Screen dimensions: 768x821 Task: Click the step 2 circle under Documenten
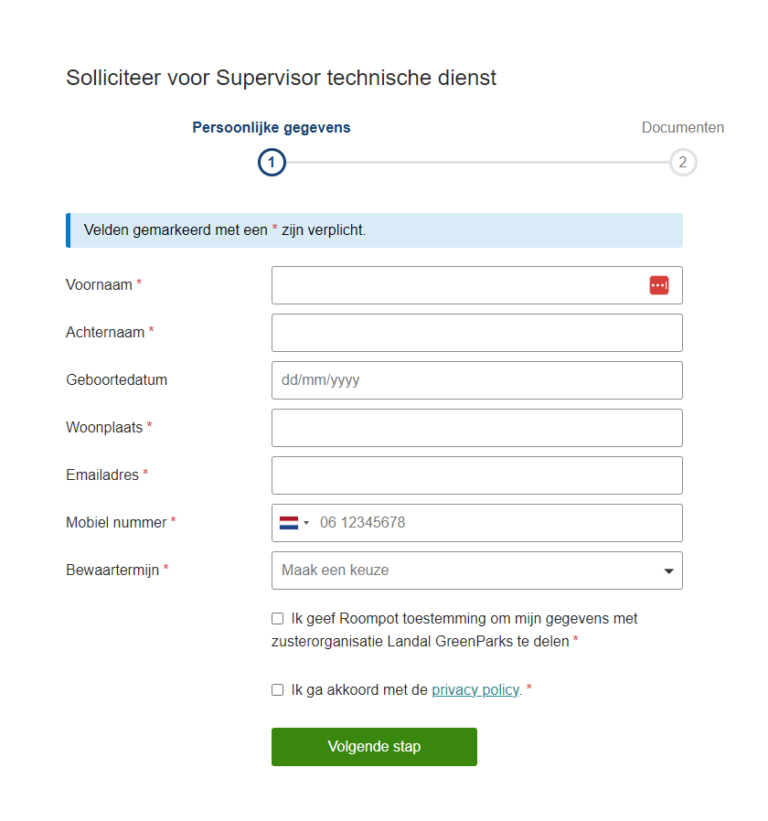point(683,162)
